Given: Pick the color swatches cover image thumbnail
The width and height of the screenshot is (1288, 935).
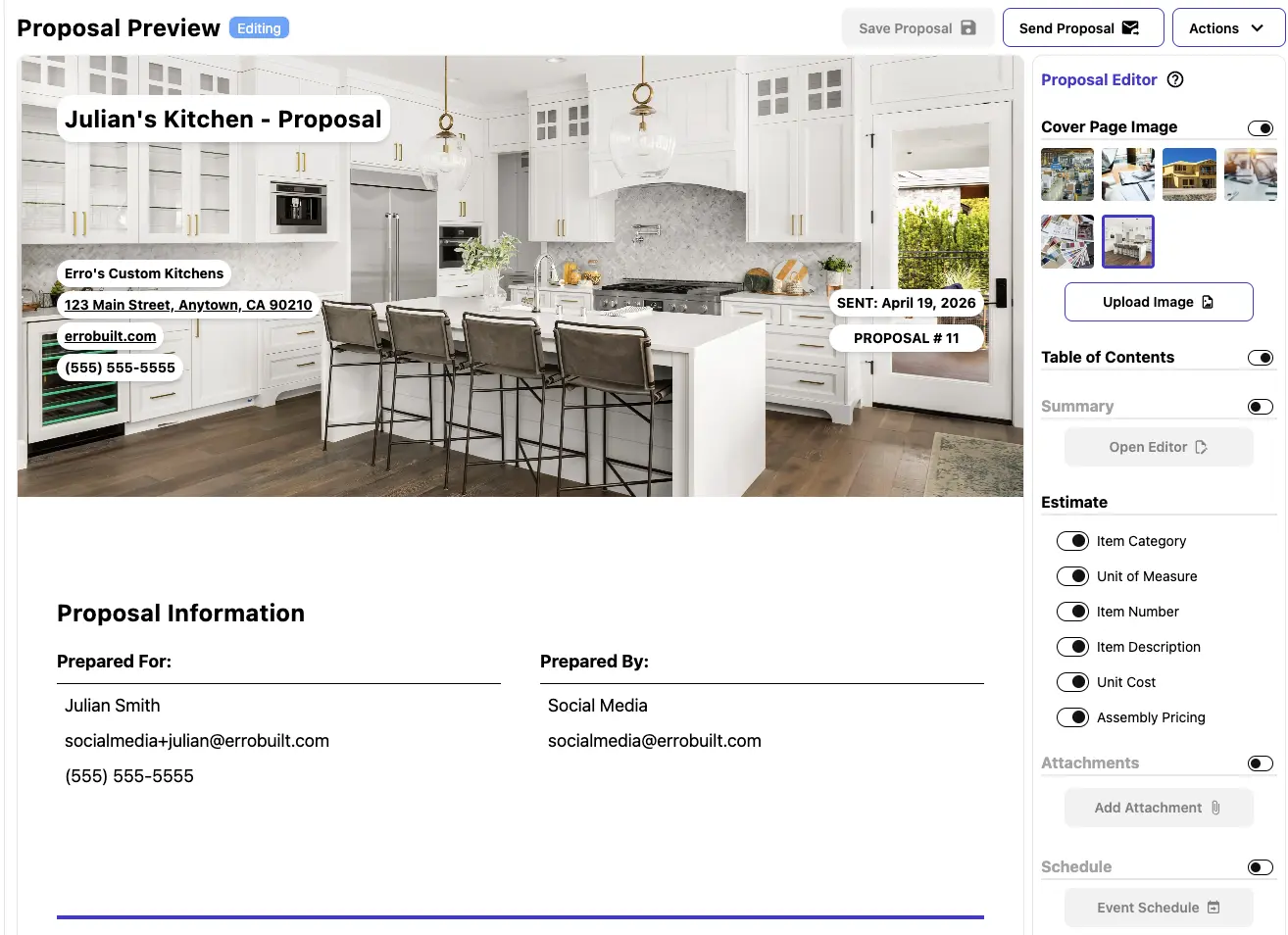Looking at the screenshot, I should coord(1067,241).
